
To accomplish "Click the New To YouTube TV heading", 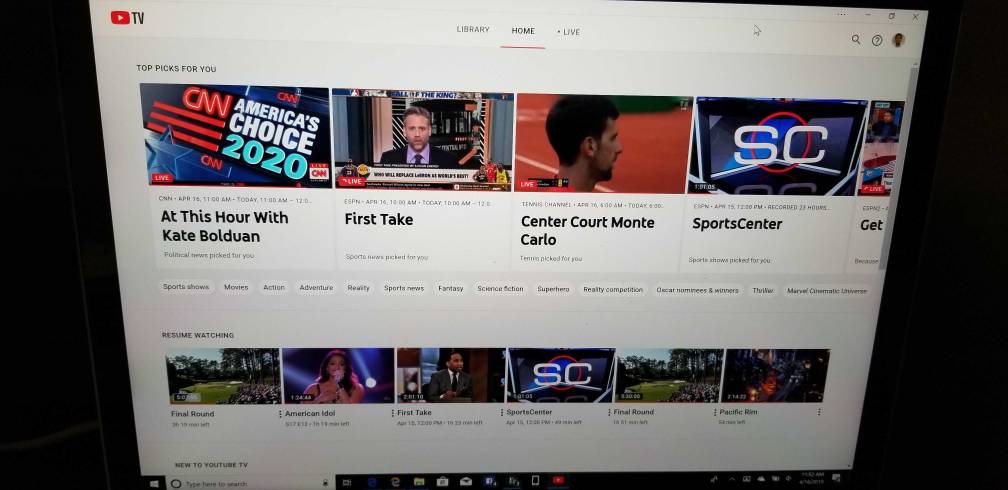I will pos(212,464).
